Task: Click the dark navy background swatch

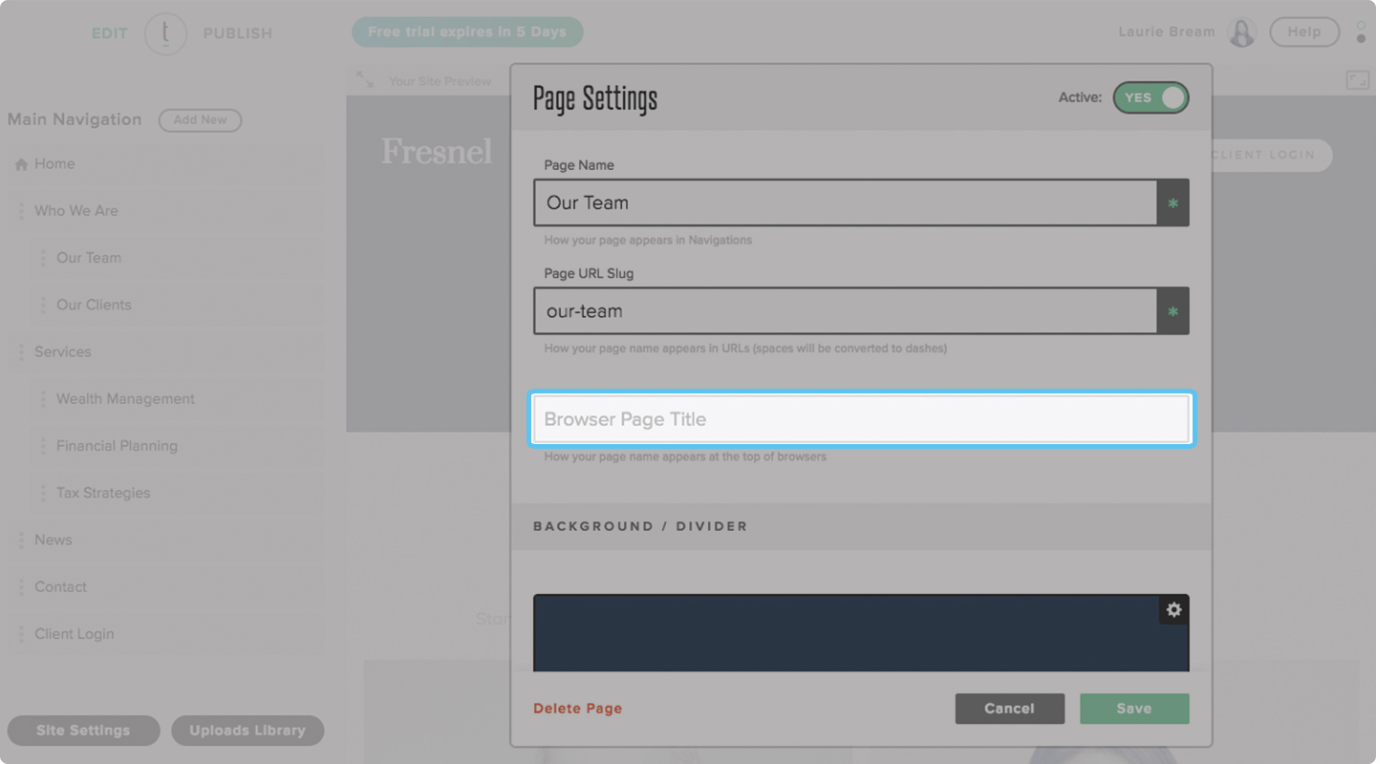Action: pos(840,635)
